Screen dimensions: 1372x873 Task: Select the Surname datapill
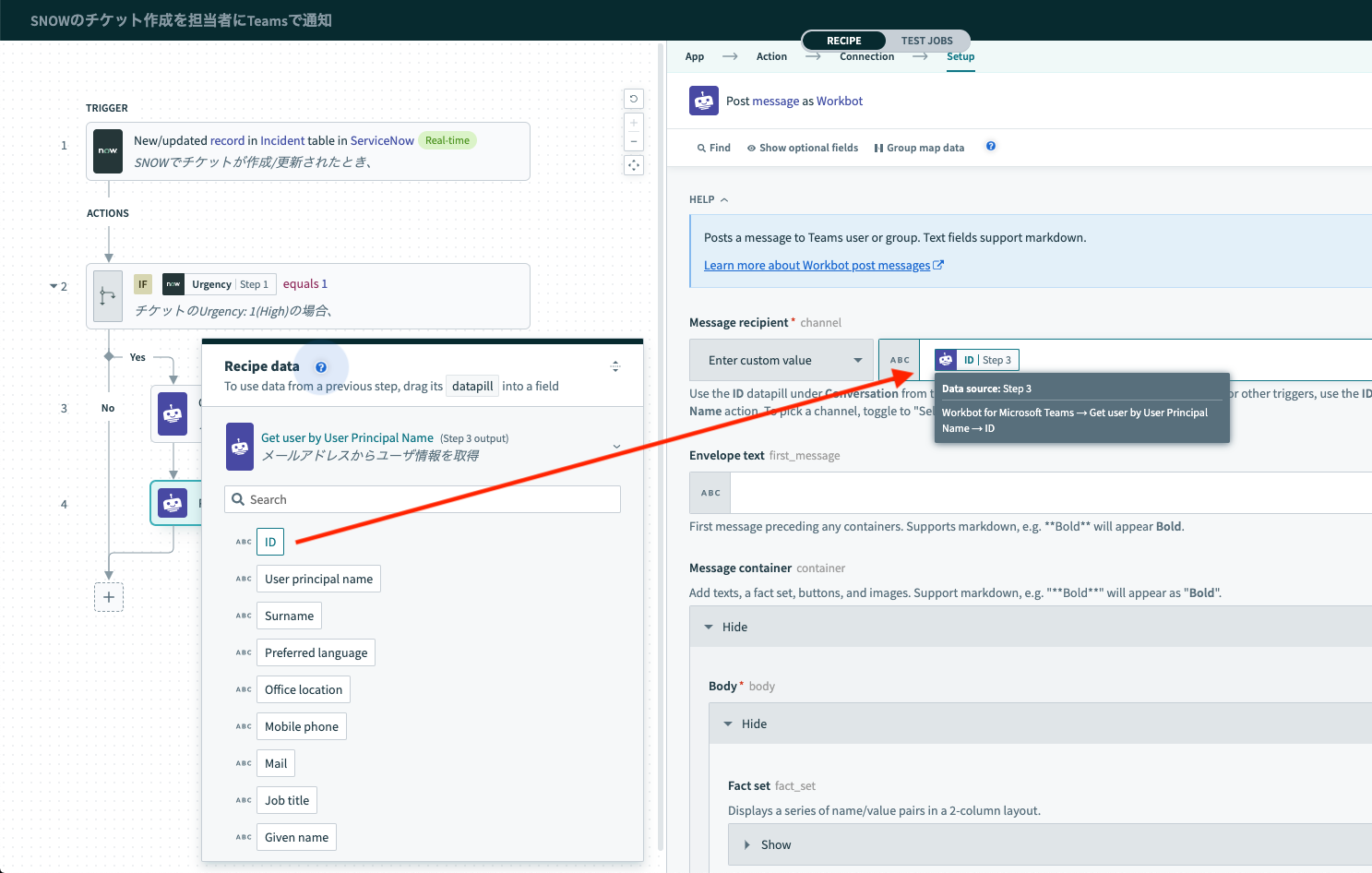(x=289, y=616)
